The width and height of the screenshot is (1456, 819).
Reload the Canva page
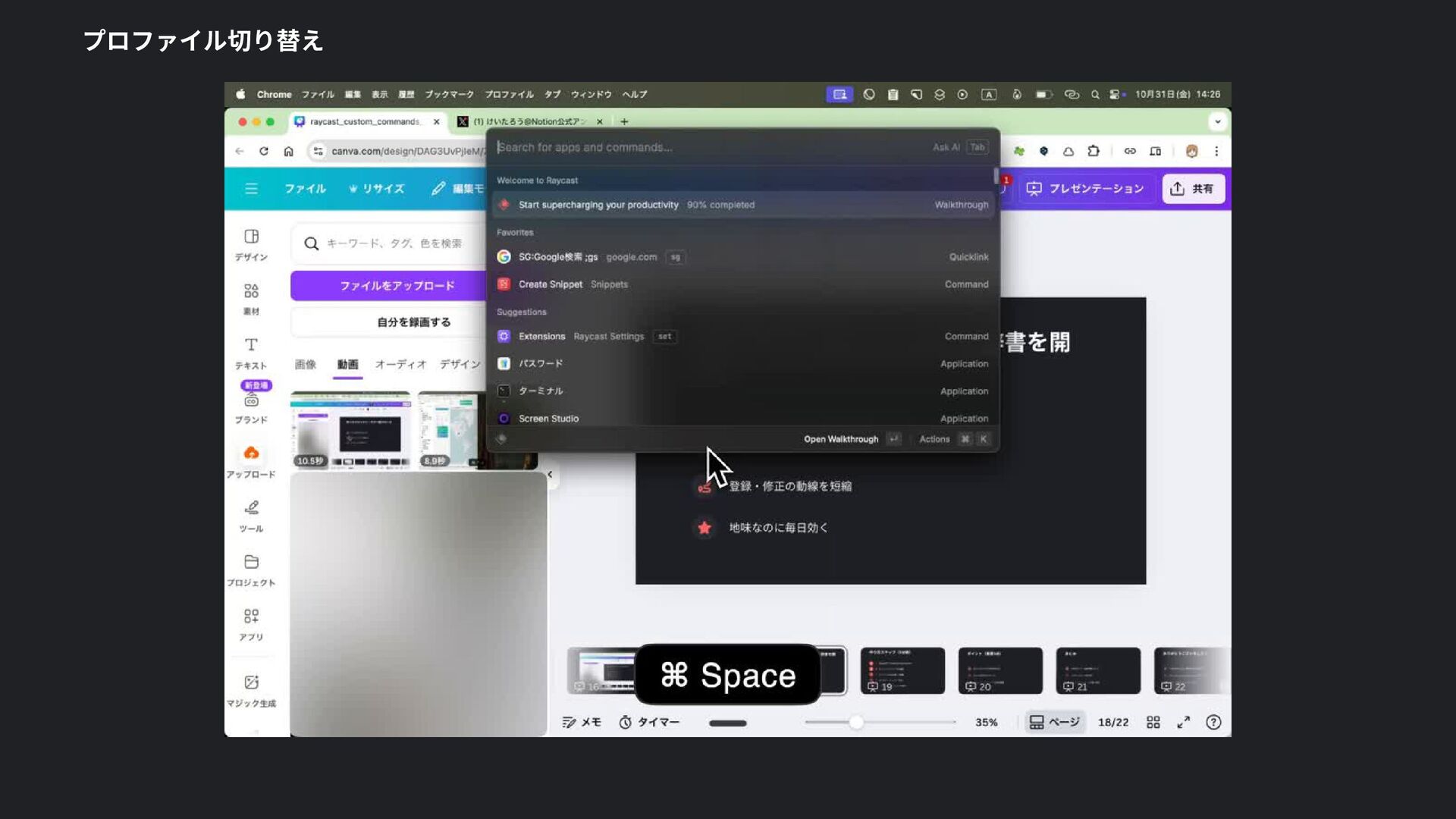[x=264, y=151]
